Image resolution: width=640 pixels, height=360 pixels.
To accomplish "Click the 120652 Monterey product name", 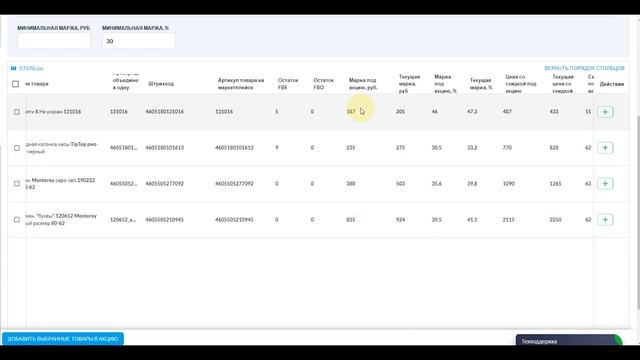I will coord(61,220).
